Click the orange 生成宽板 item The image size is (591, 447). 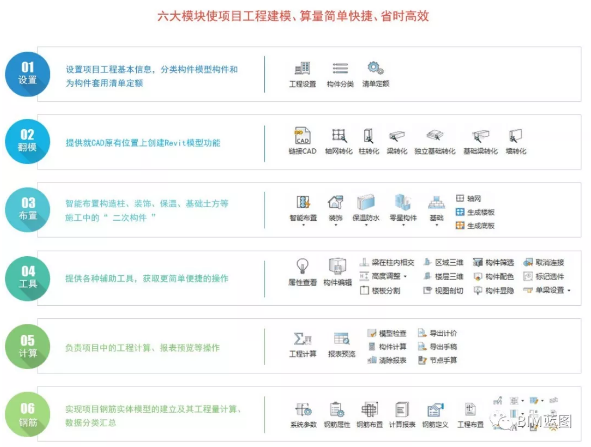475,226
